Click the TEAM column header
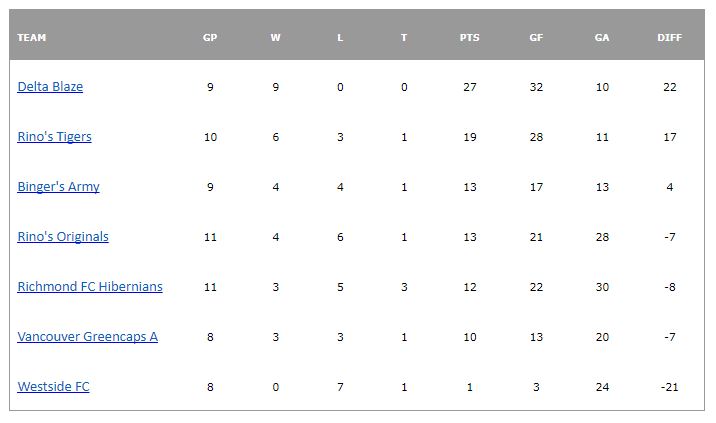 click(x=32, y=38)
